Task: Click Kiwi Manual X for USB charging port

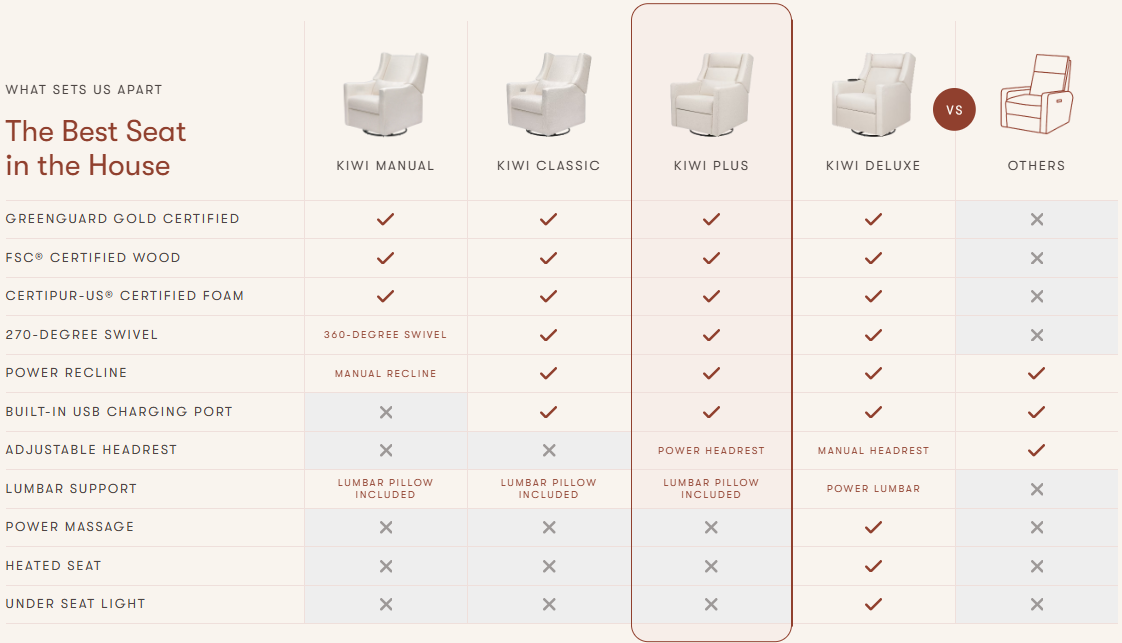Action: coord(386,412)
